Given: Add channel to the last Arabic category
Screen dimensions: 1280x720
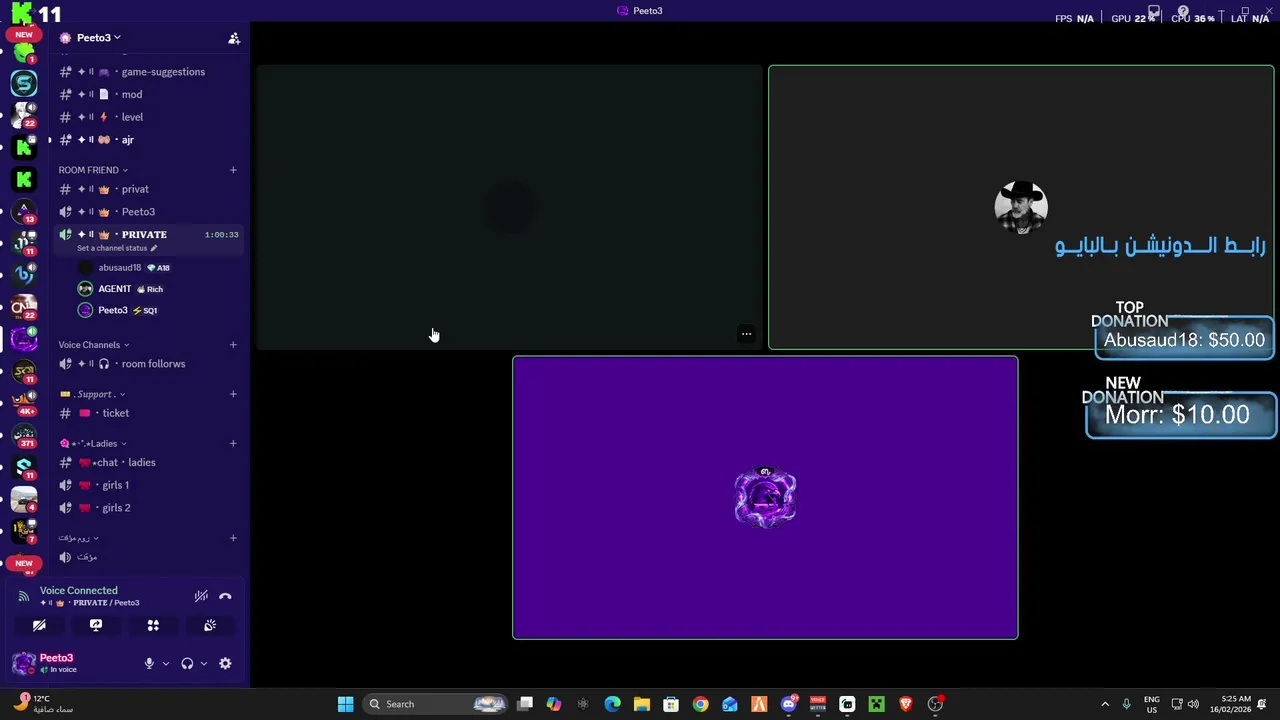Looking at the screenshot, I should pyautogui.click(x=233, y=538).
